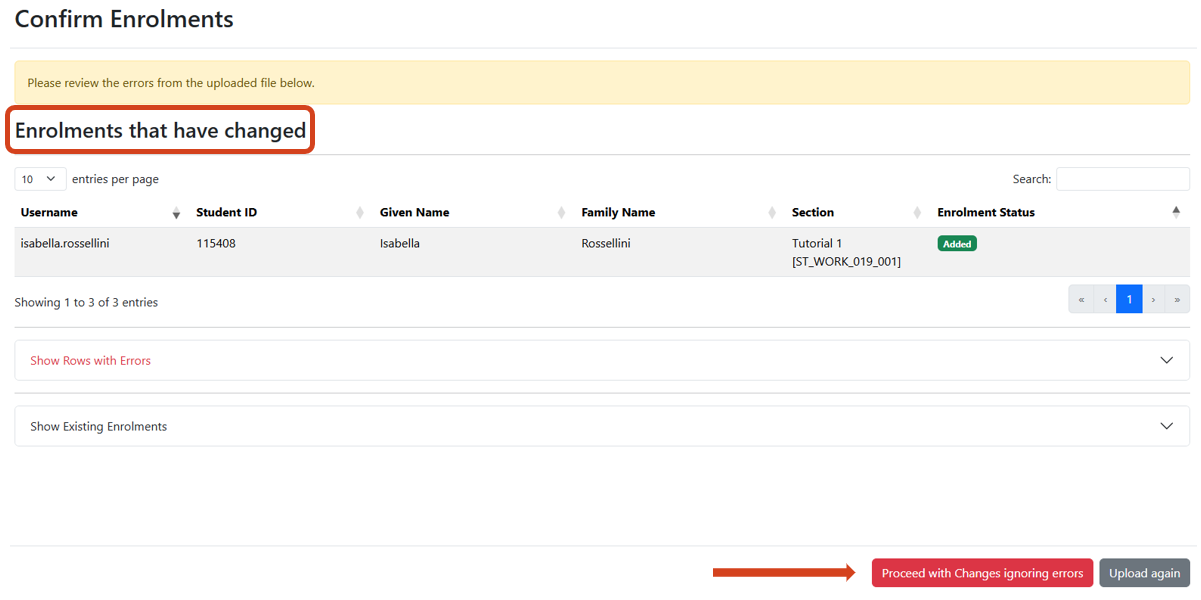Sort table by Family Name column

[680, 212]
